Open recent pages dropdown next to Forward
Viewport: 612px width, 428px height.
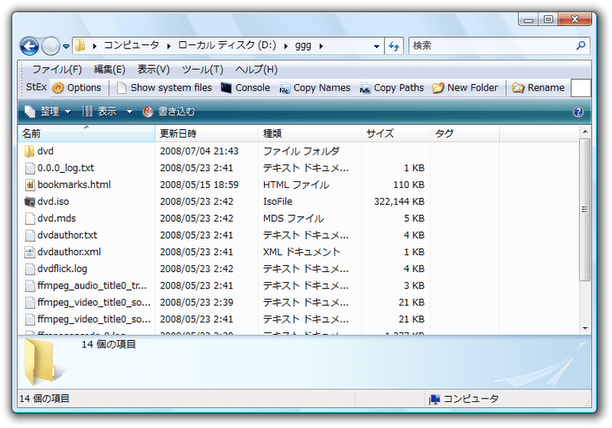coord(66,46)
